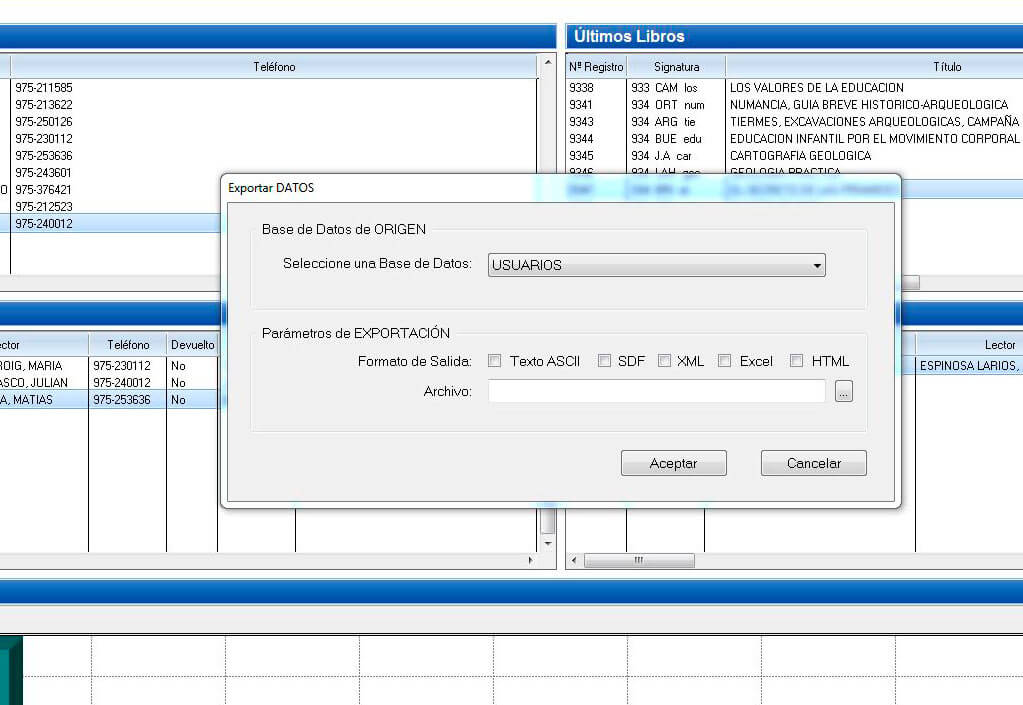Click the Título column header
This screenshot has width=1023, height=705.
[946, 67]
